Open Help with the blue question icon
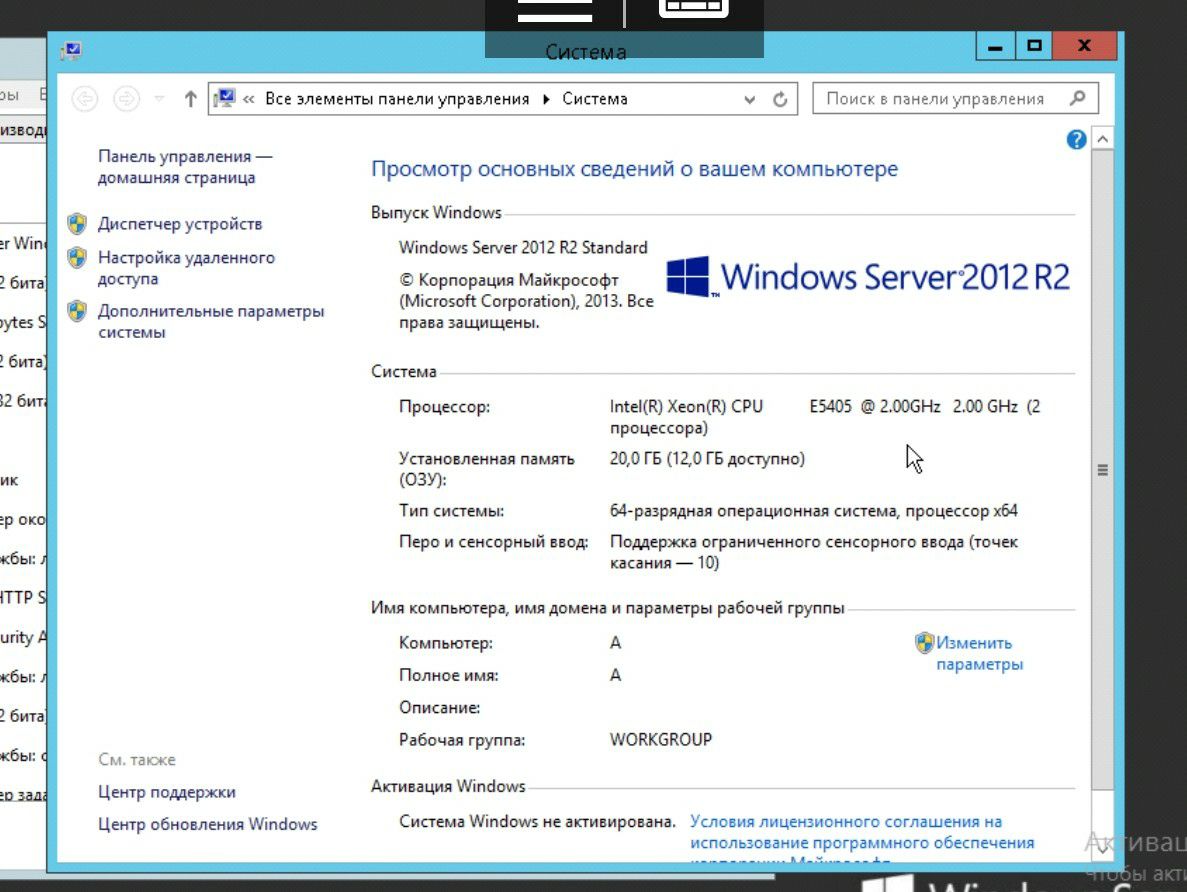 click(1076, 139)
